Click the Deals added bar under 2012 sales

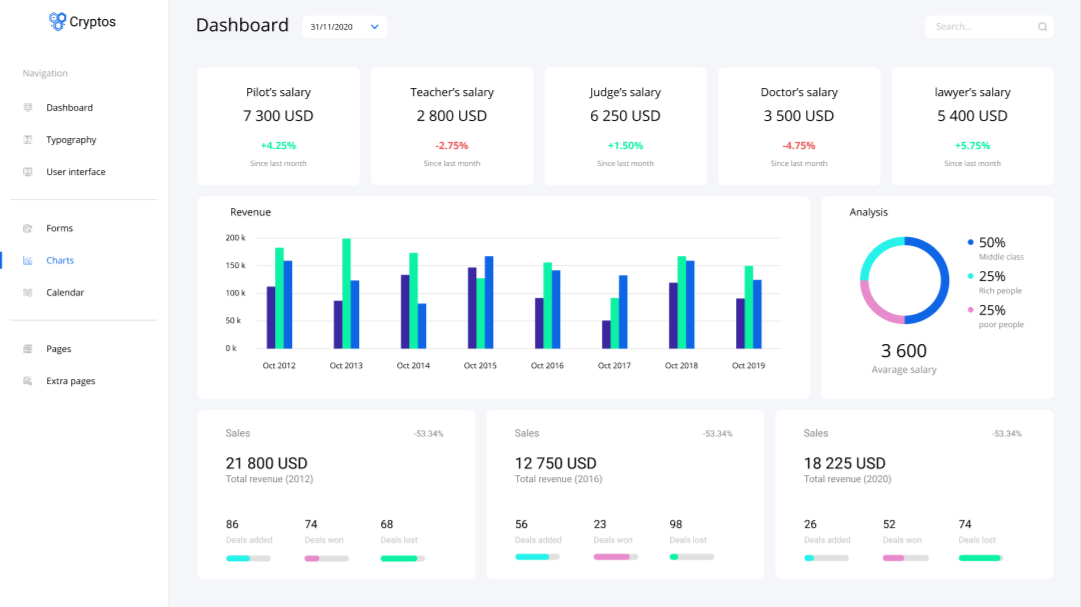[248, 558]
